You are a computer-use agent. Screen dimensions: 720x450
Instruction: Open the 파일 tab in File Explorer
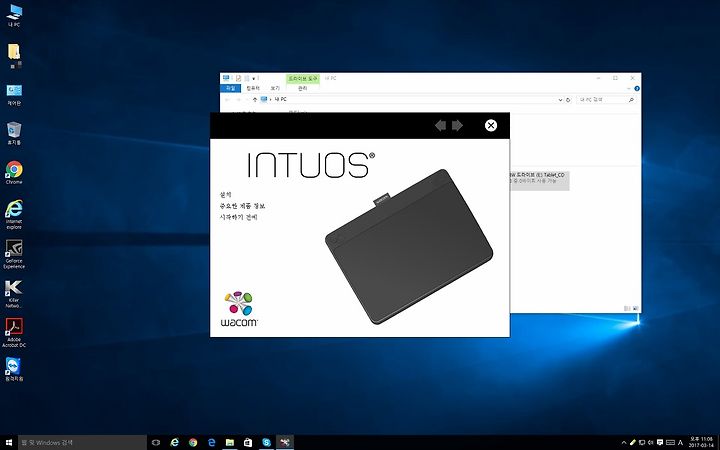(231, 88)
